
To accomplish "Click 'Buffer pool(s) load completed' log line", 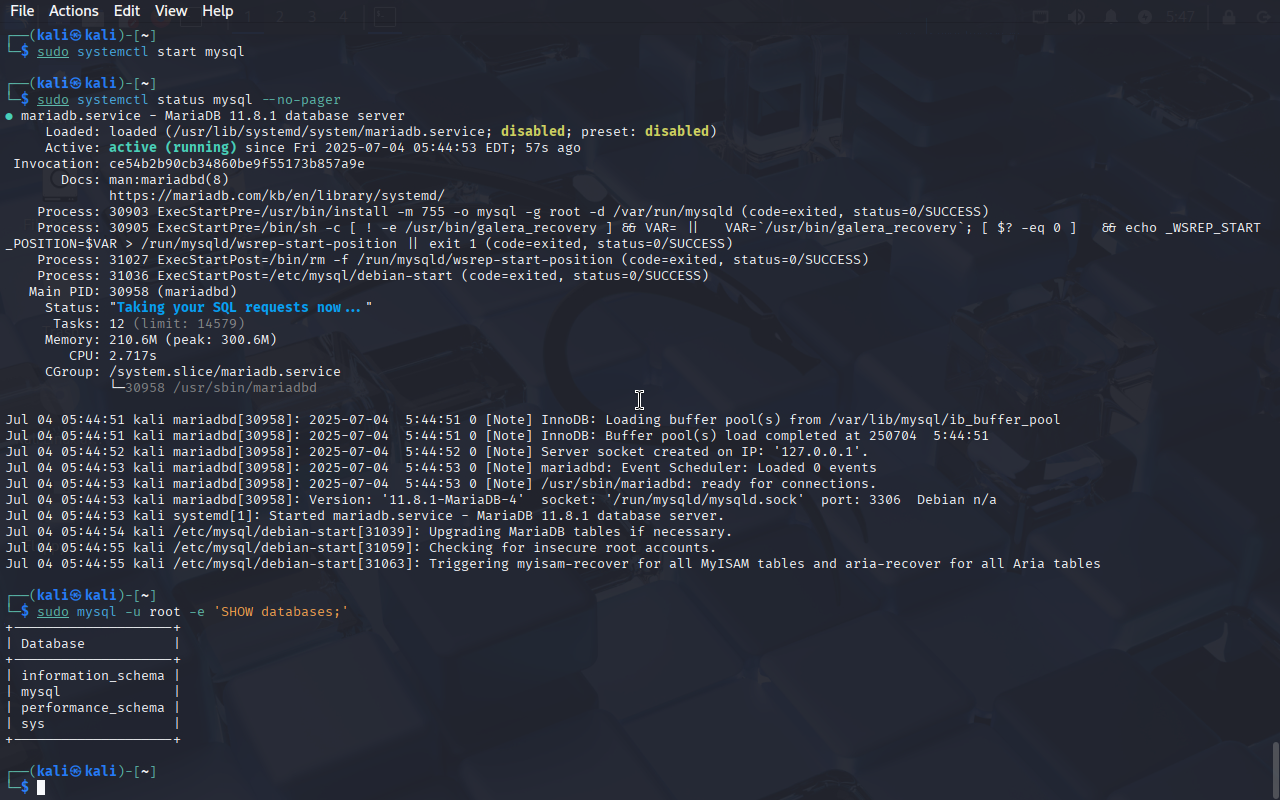I will point(497,436).
